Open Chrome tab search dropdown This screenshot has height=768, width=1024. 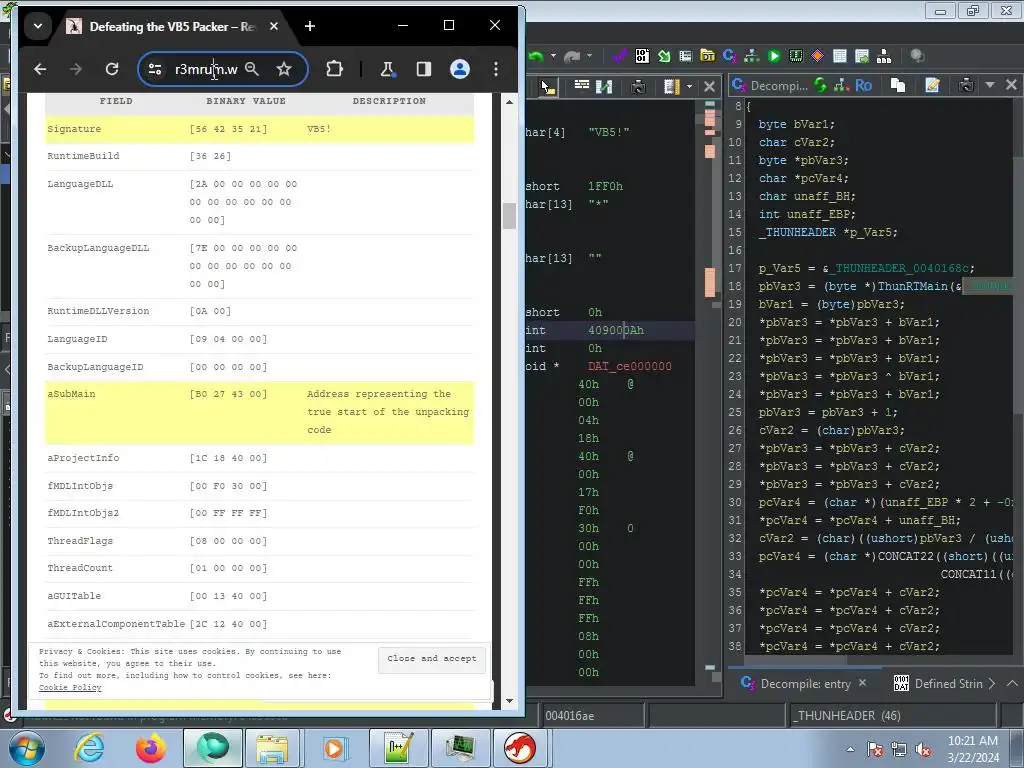click(x=38, y=27)
